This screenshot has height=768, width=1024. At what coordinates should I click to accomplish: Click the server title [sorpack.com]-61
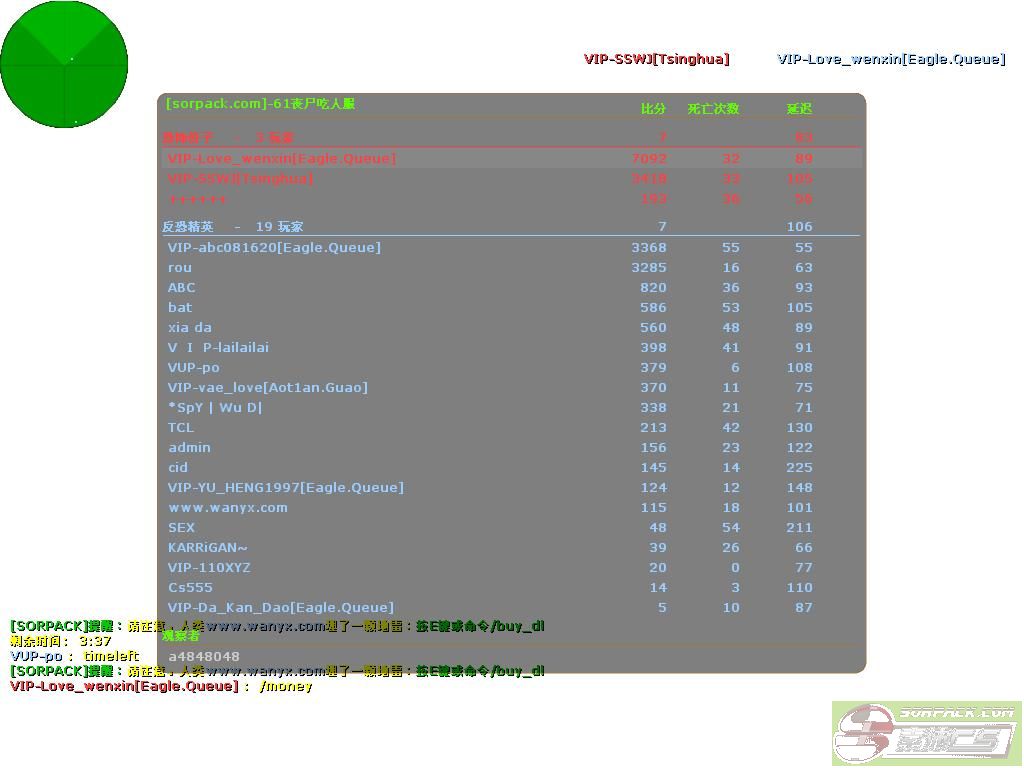[260, 104]
